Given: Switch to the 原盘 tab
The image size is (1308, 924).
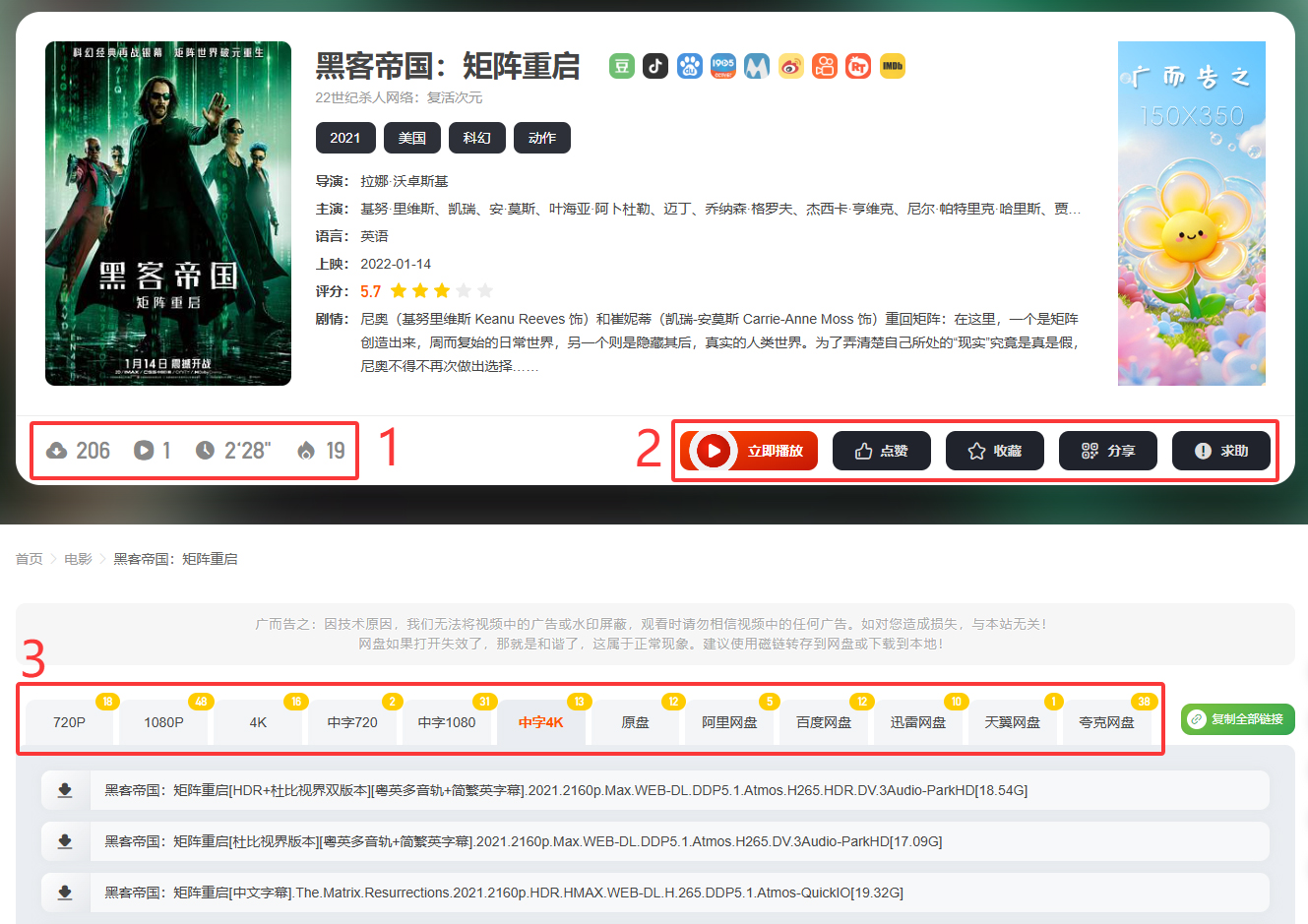Looking at the screenshot, I should coord(636,722).
